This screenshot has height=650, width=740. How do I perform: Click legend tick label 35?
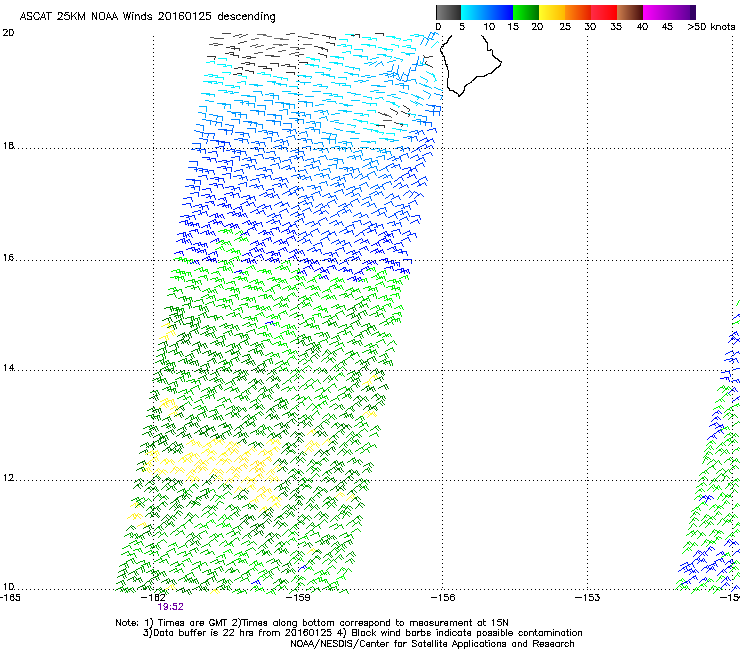(616, 27)
